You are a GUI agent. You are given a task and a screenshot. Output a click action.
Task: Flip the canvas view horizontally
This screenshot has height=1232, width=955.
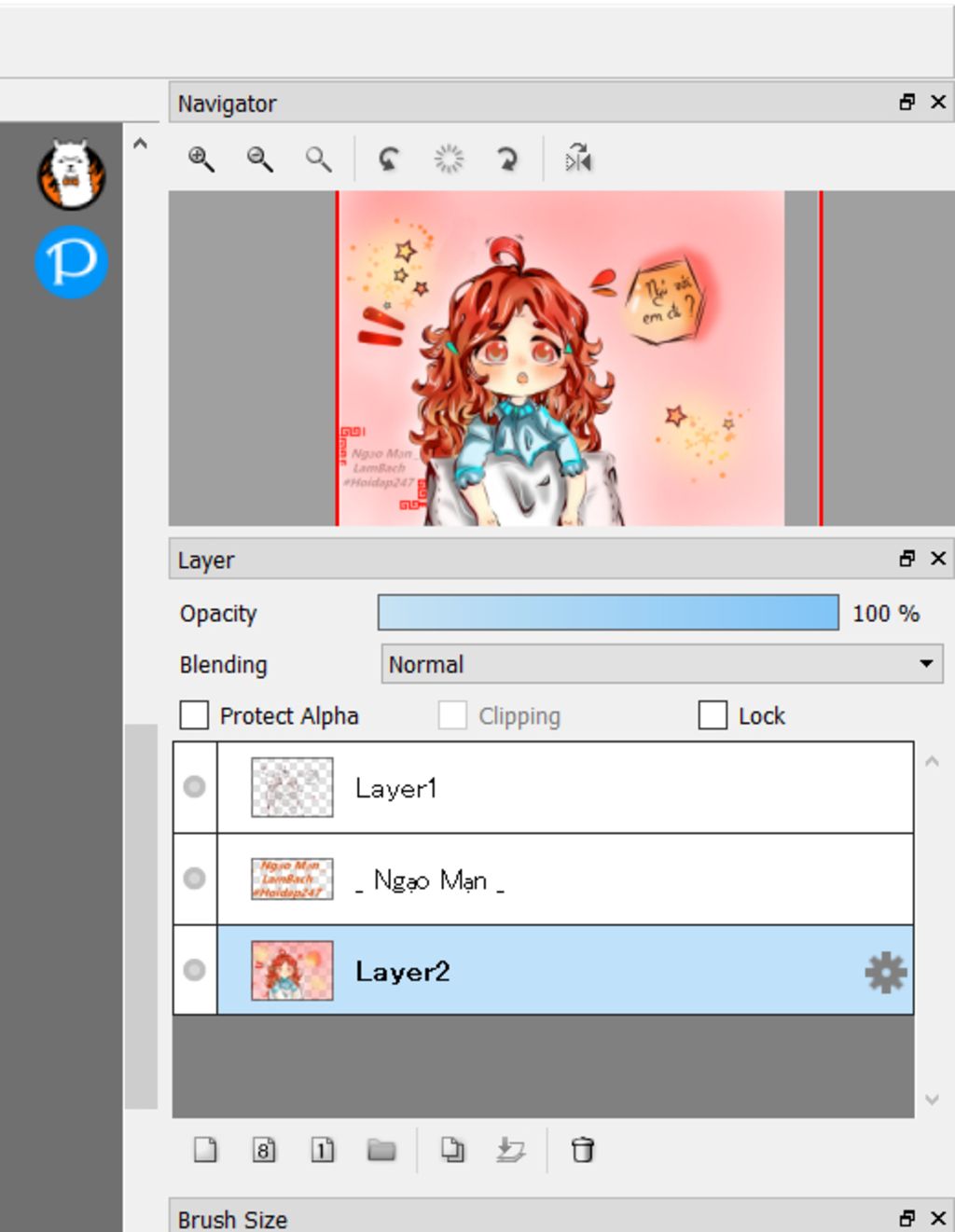[578, 159]
